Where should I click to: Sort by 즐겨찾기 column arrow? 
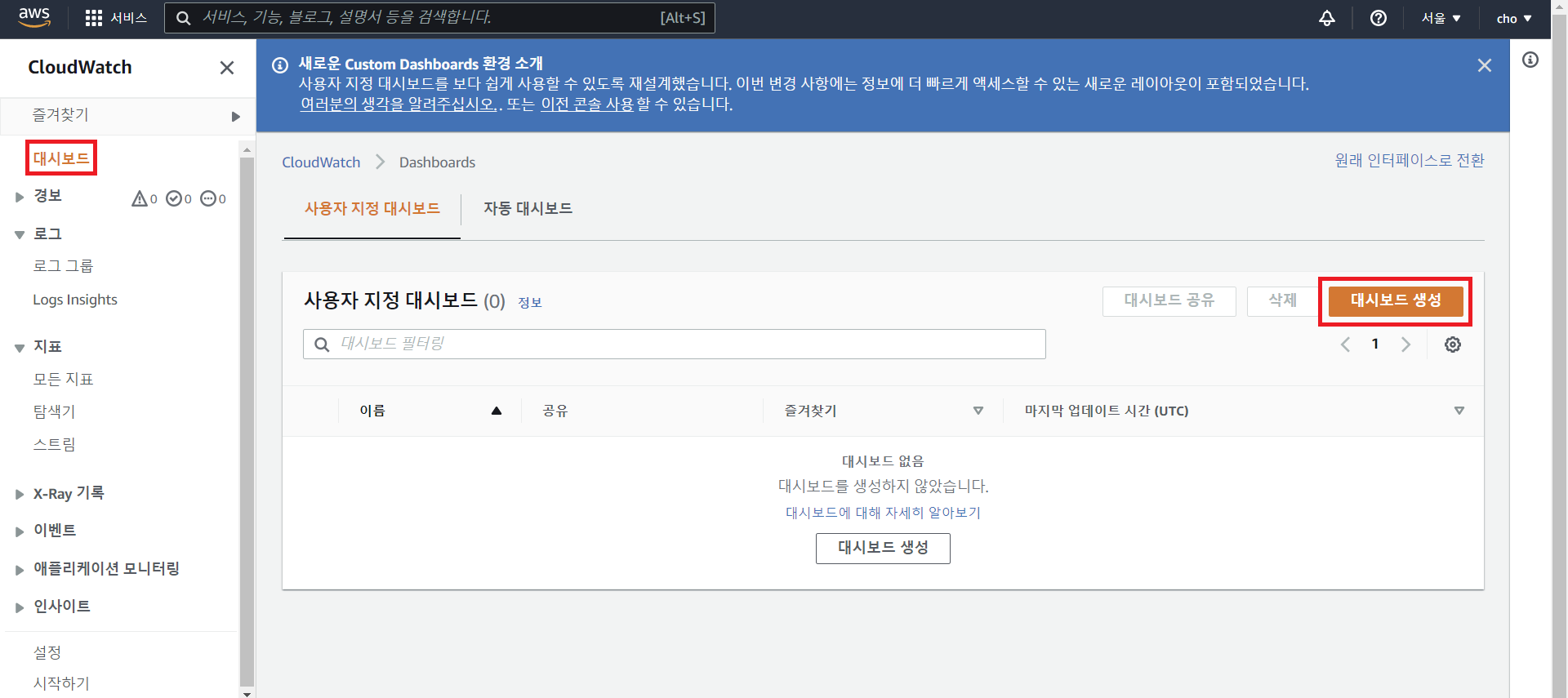click(978, 411)
